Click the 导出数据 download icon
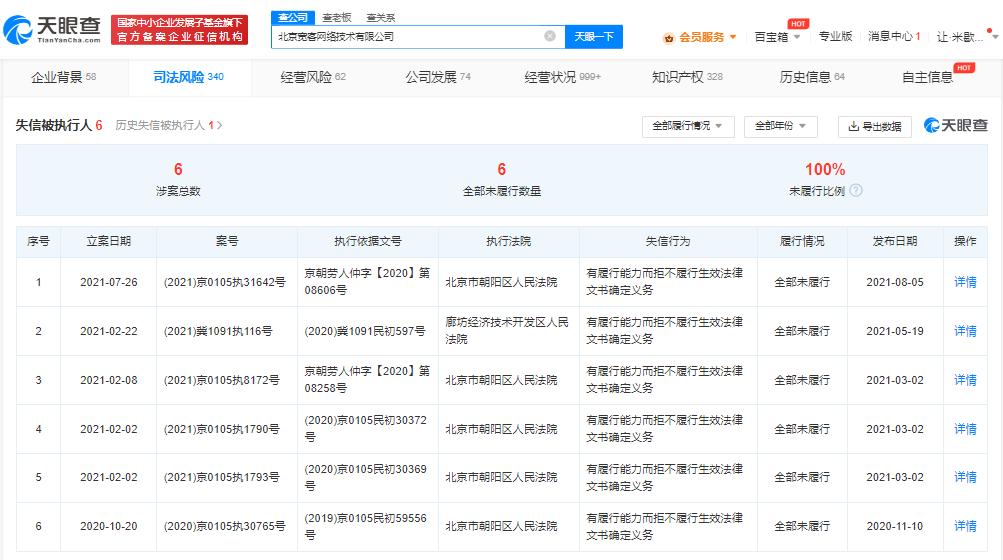1003x560 pixels. [x=854, y=127]
